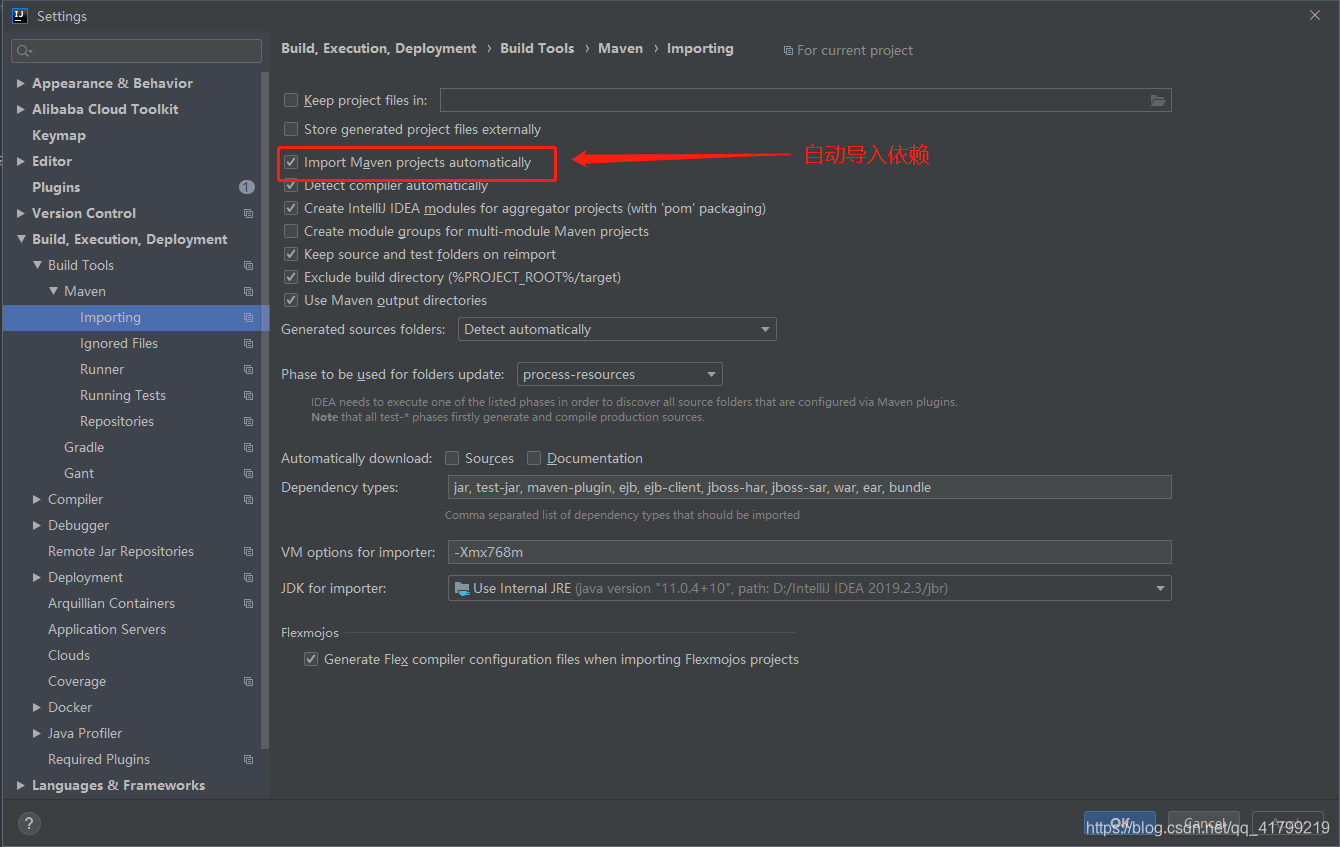Select Plugins in settings tree

(x=56, y=187)
